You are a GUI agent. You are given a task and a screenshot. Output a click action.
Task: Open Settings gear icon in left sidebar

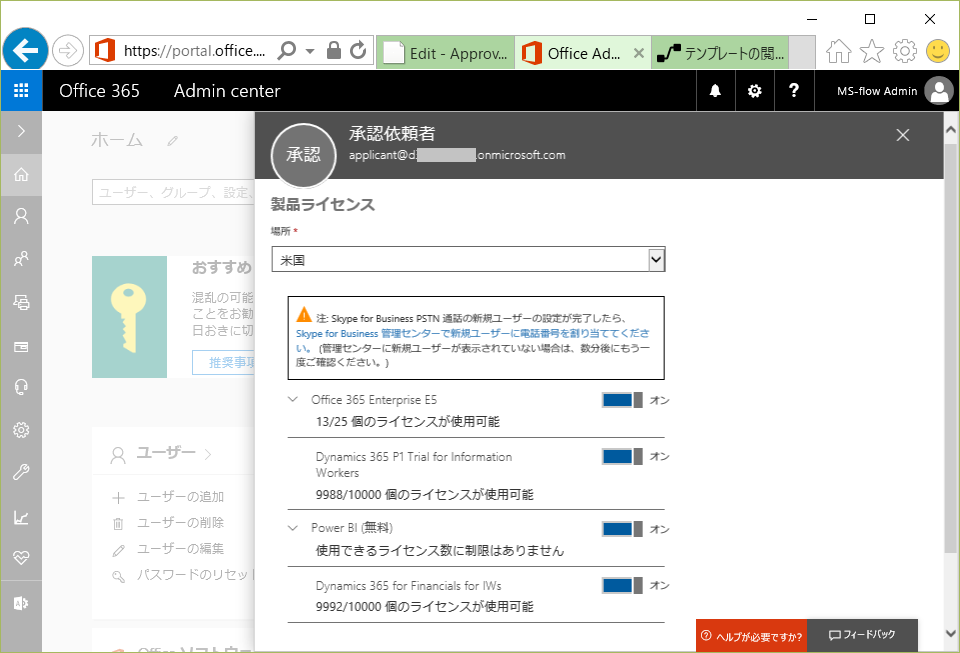(x=21, y=430)
